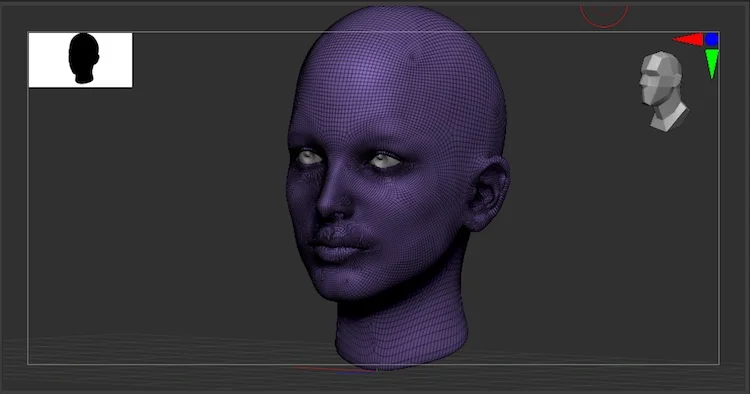750x394 pixels.
Task: Click the purple wireframe head model
Action: pyautogui.click(x=397, y=188)
